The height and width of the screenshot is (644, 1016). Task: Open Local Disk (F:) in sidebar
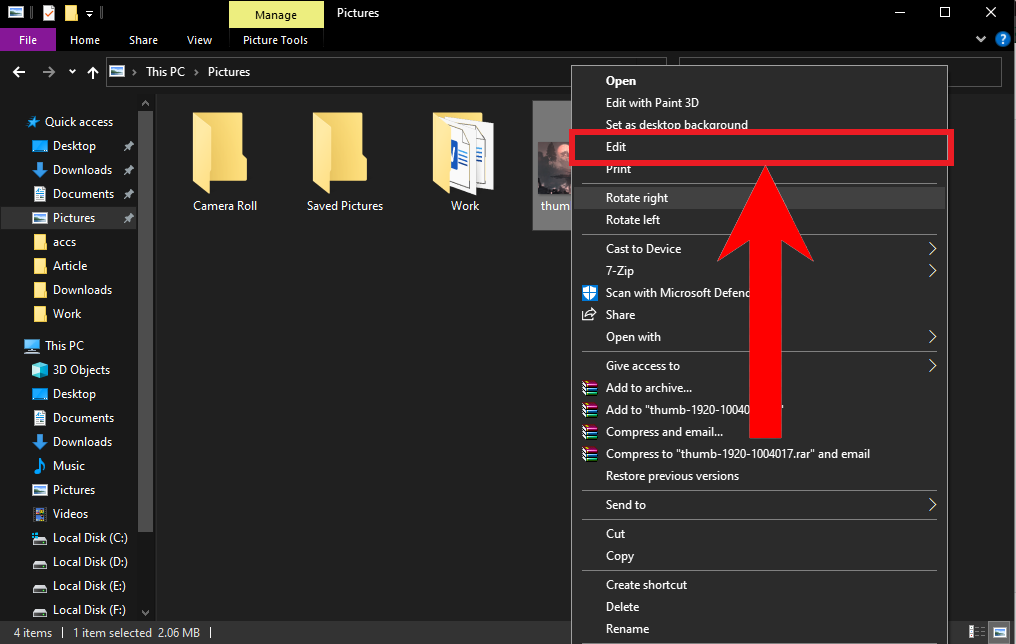tap(89, 610)
